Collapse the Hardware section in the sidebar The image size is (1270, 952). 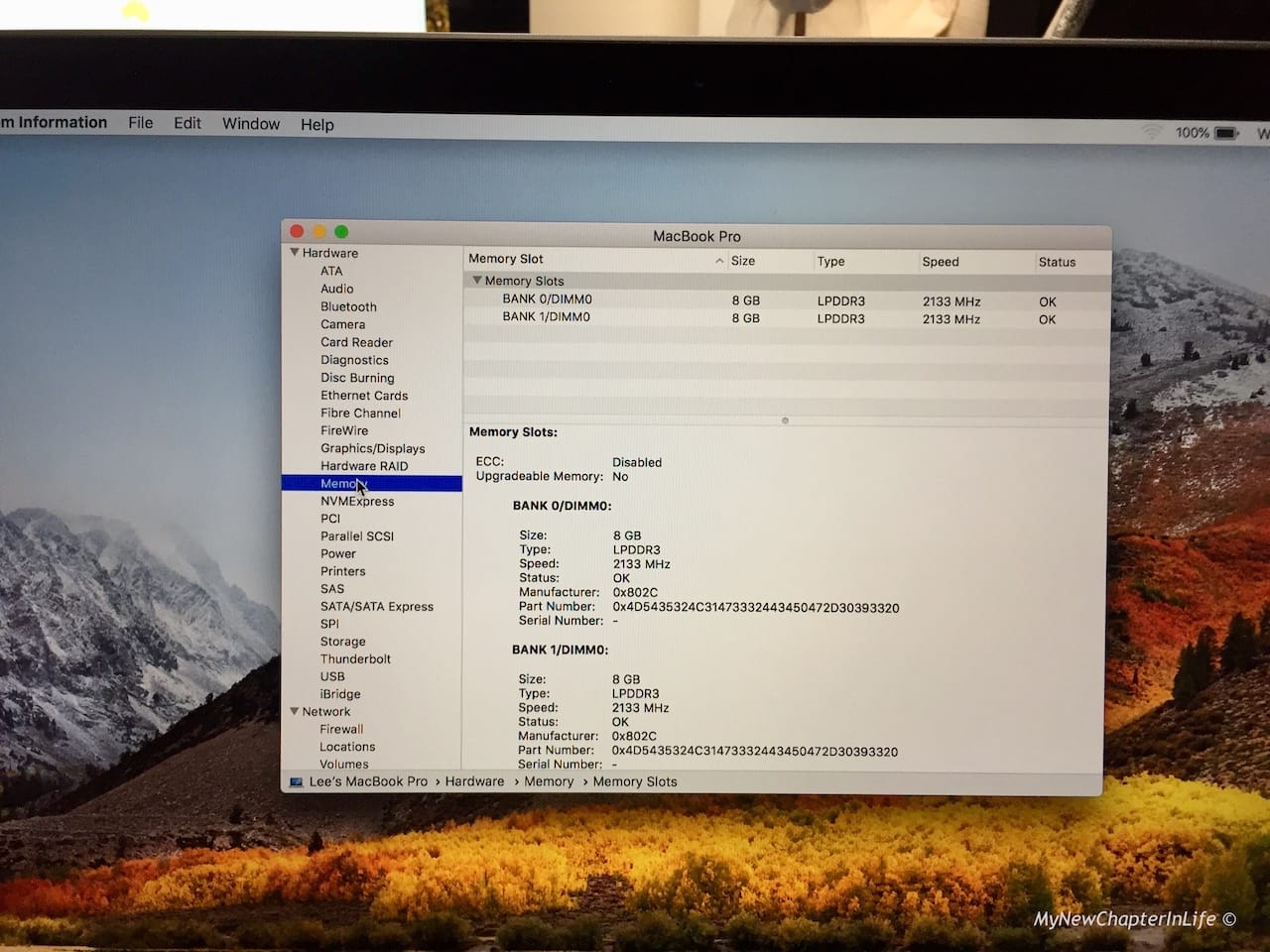[x=295, y=253]
